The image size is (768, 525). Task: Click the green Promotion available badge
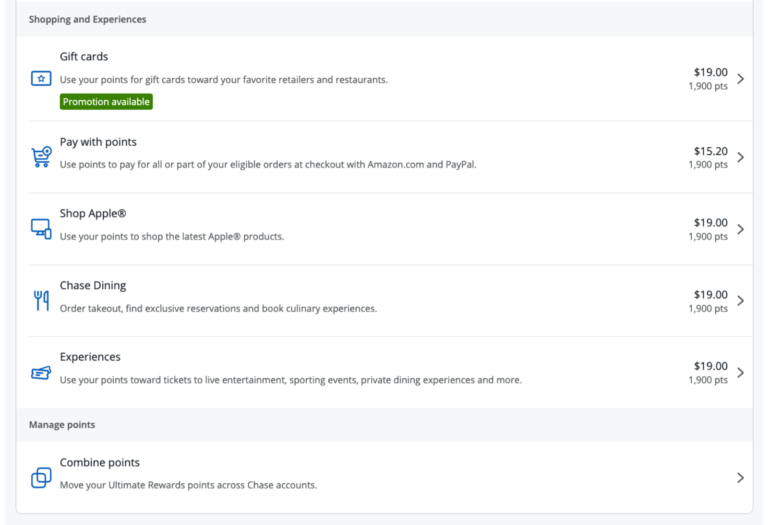tap(106, 102)
